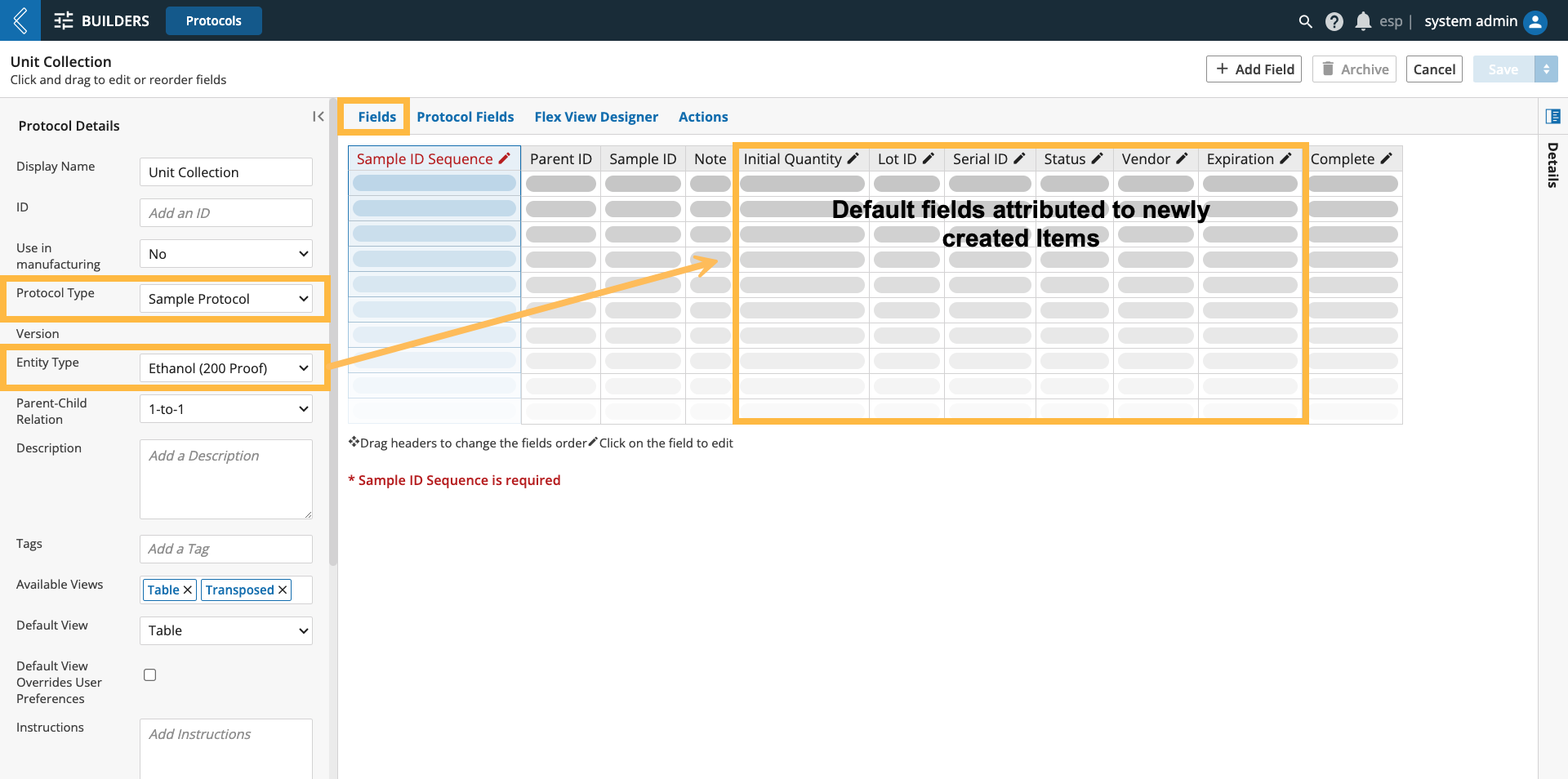Edit the Complete field pencil
Image resolution: width=1568 pixels, height=779 pixels.
[1386, 158]
